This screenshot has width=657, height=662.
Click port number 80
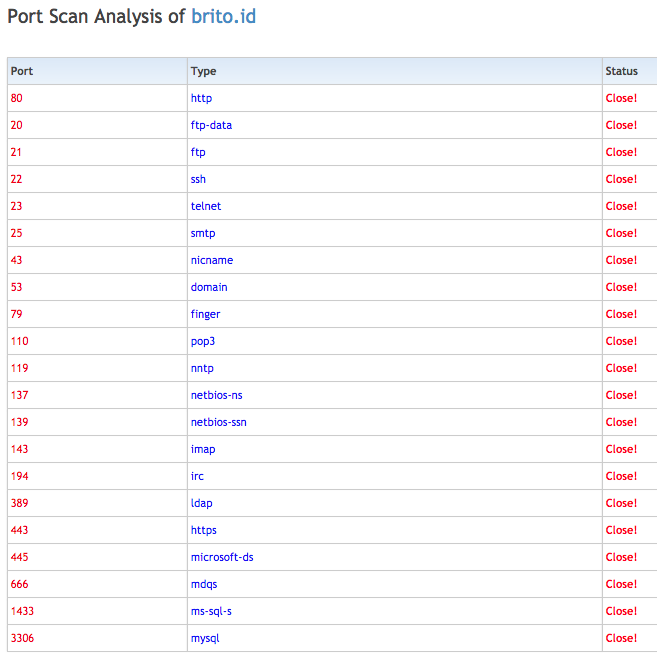pos(16,98)
